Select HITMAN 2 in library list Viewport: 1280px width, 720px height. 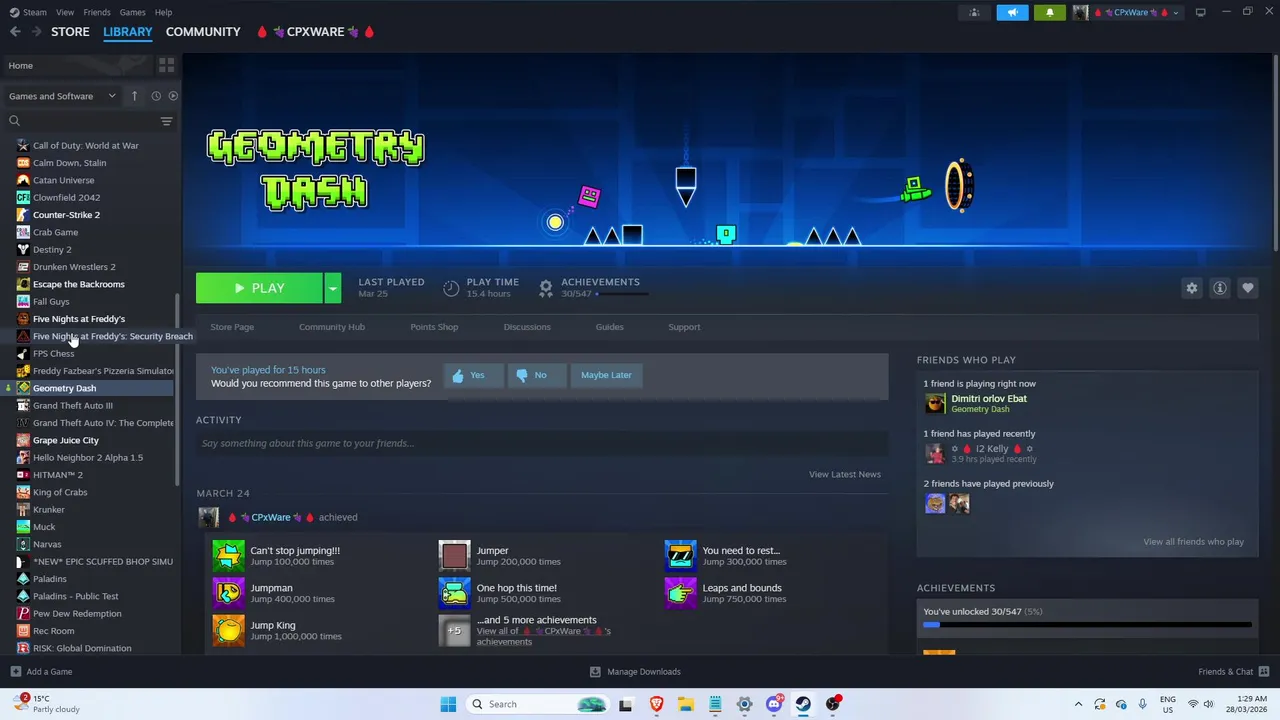tap(57, 475)
